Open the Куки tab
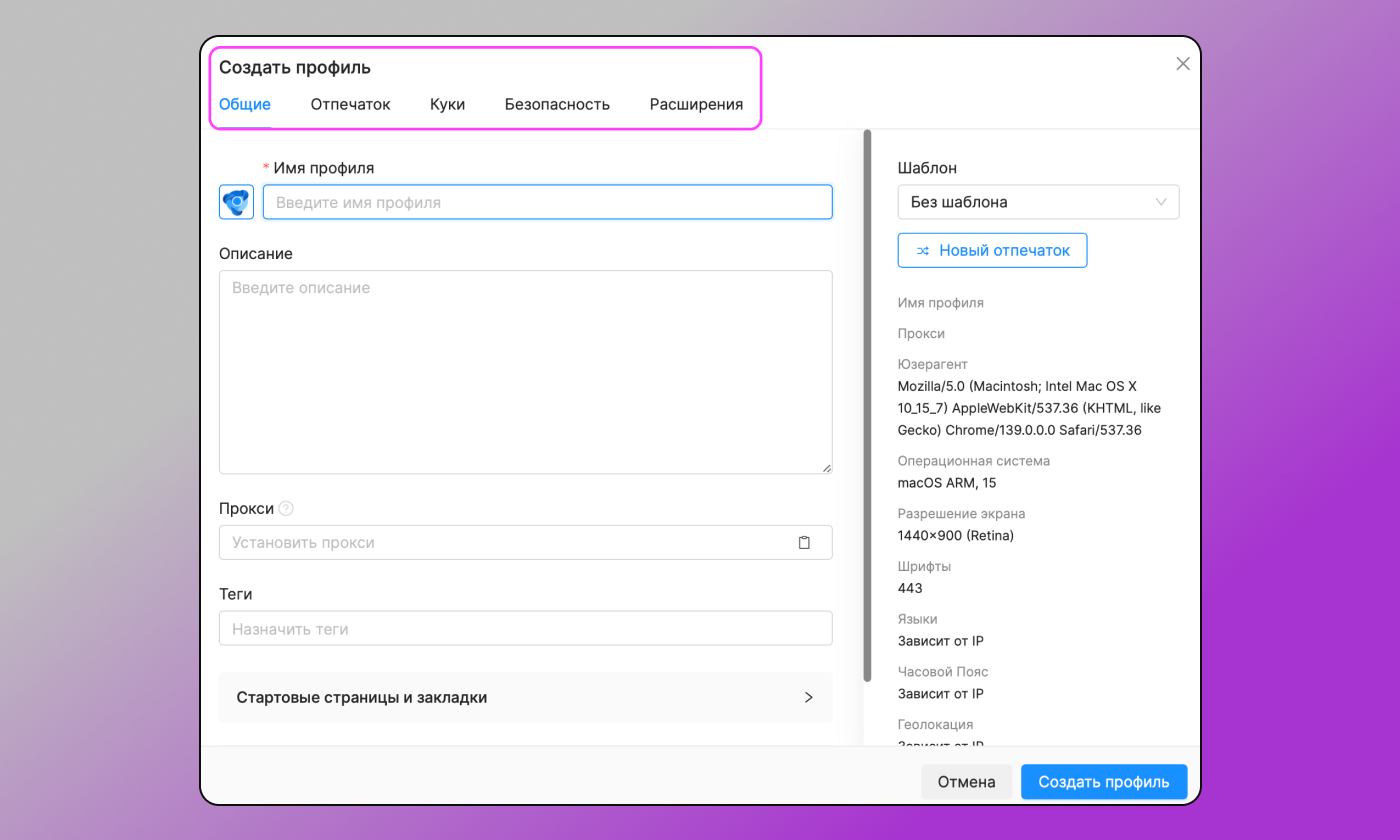The width and height of the screenshot is (1400, 840). (447, 104)
